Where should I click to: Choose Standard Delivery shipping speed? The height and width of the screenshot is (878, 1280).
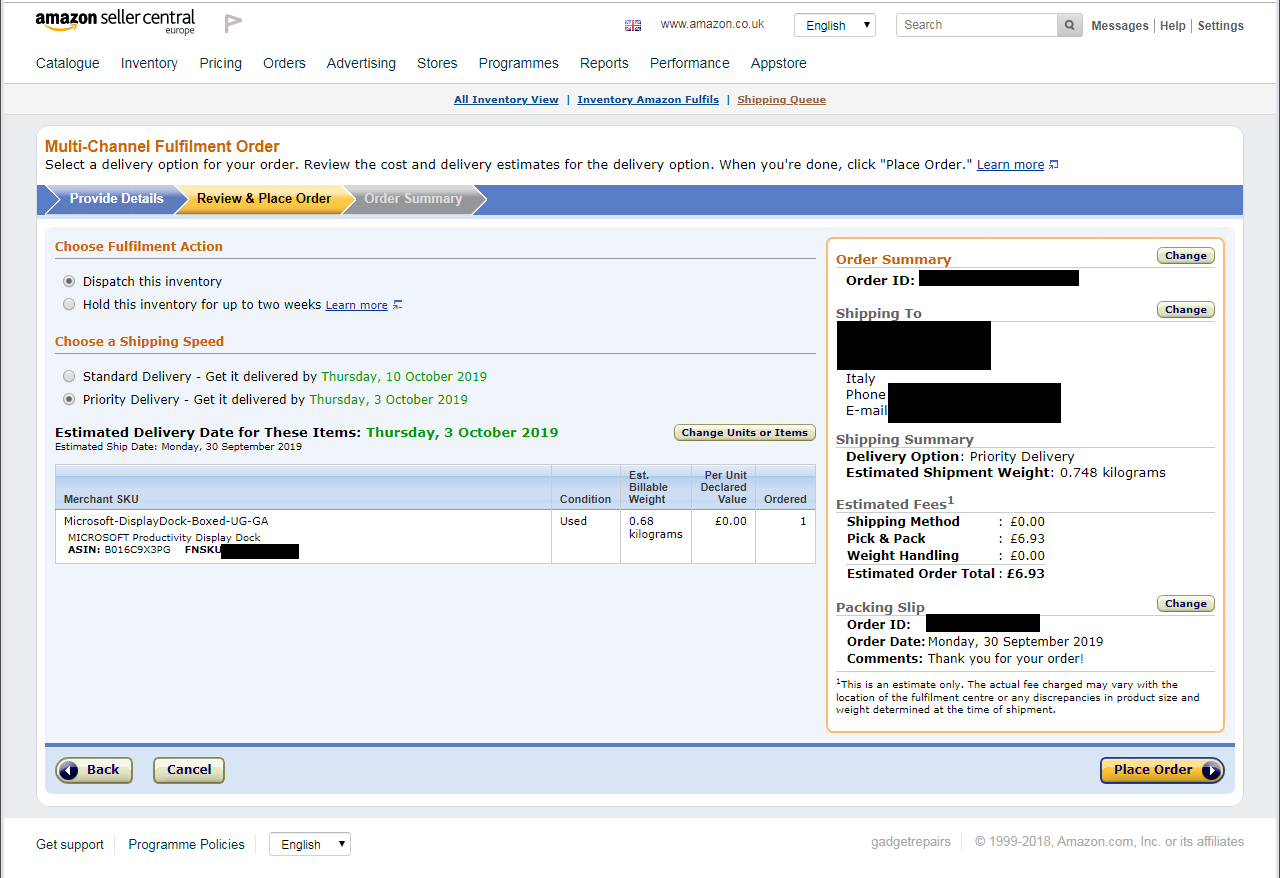[69, 377]
